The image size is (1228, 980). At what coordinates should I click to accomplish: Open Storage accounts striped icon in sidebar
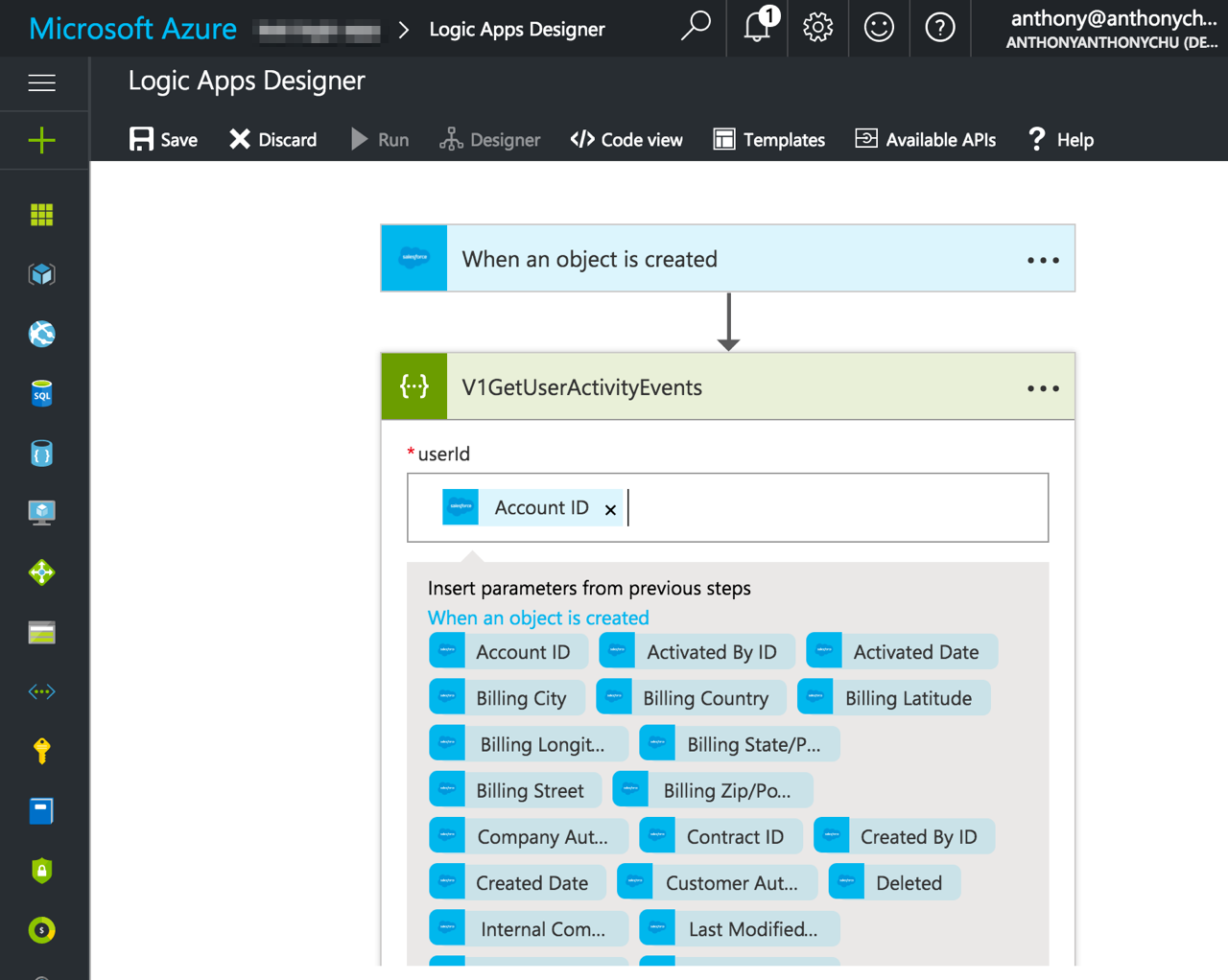coord(41,632)
